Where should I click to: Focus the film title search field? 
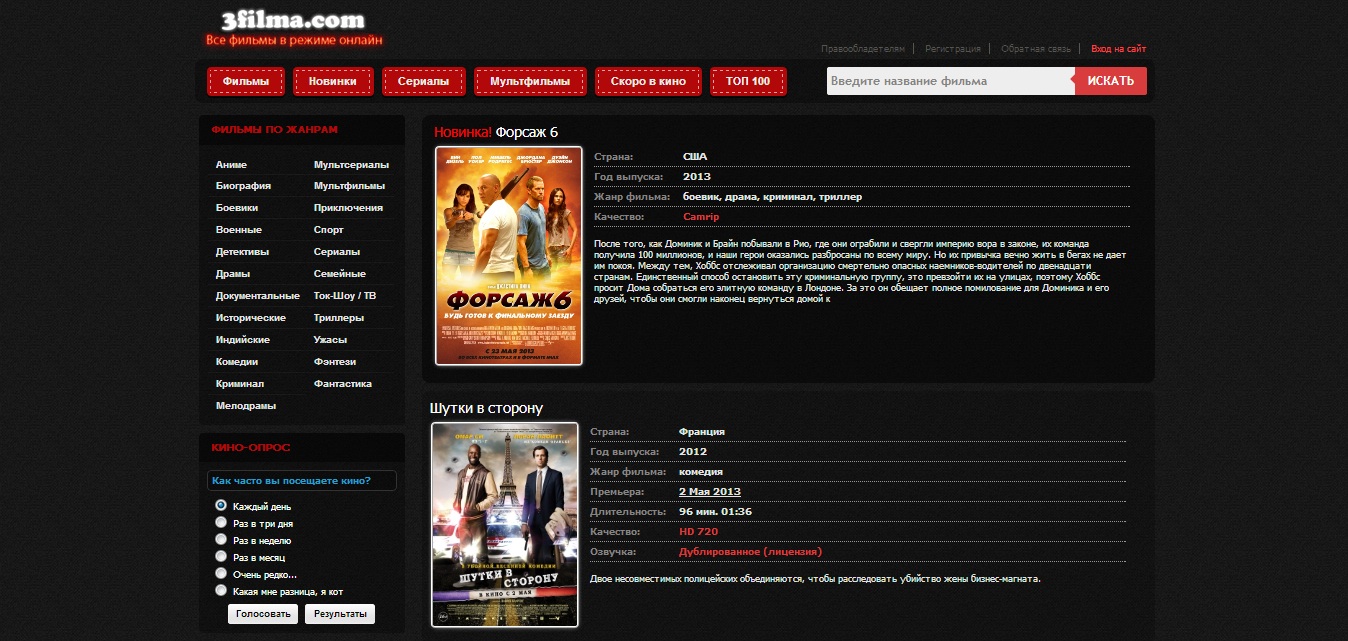click(x=951, y=81)
